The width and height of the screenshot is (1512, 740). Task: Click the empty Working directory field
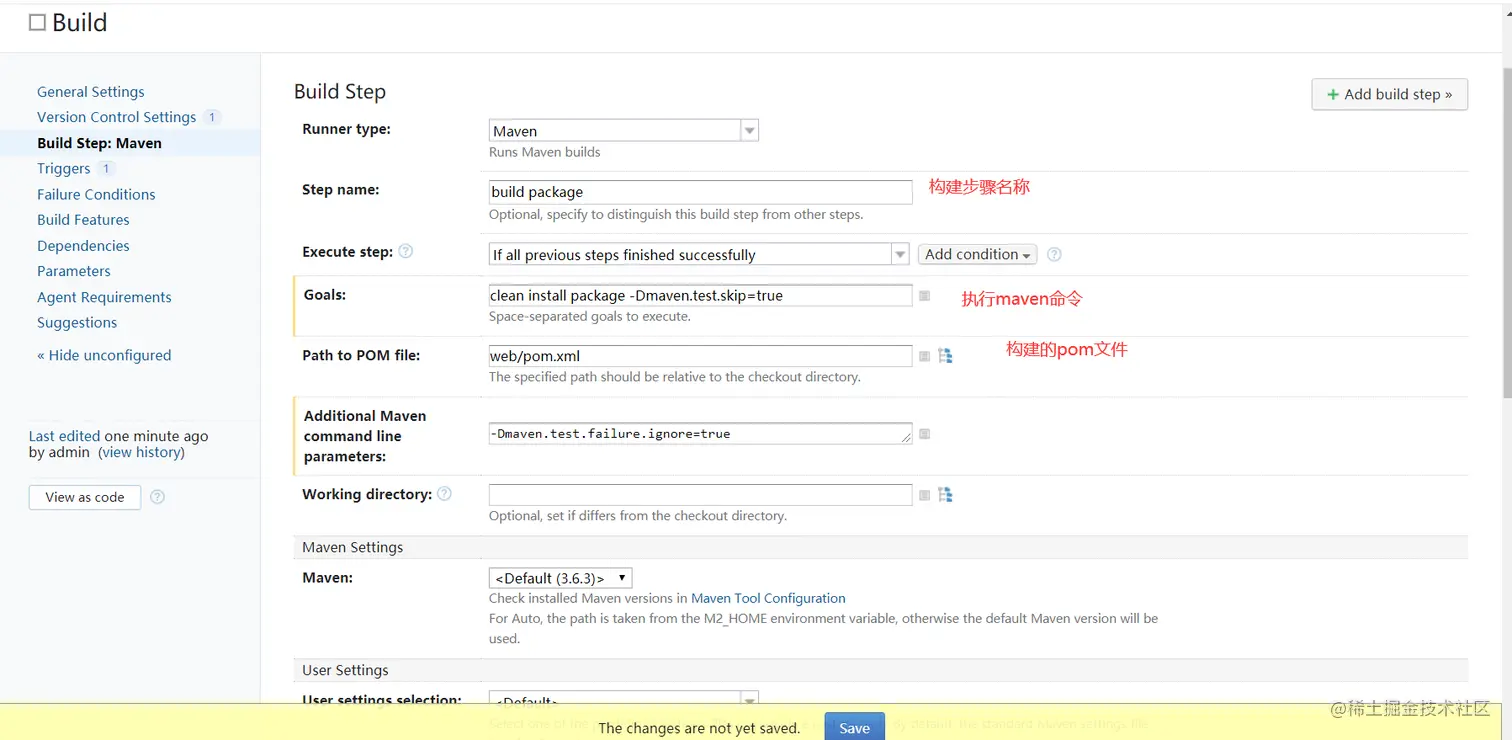coord(700,494)
